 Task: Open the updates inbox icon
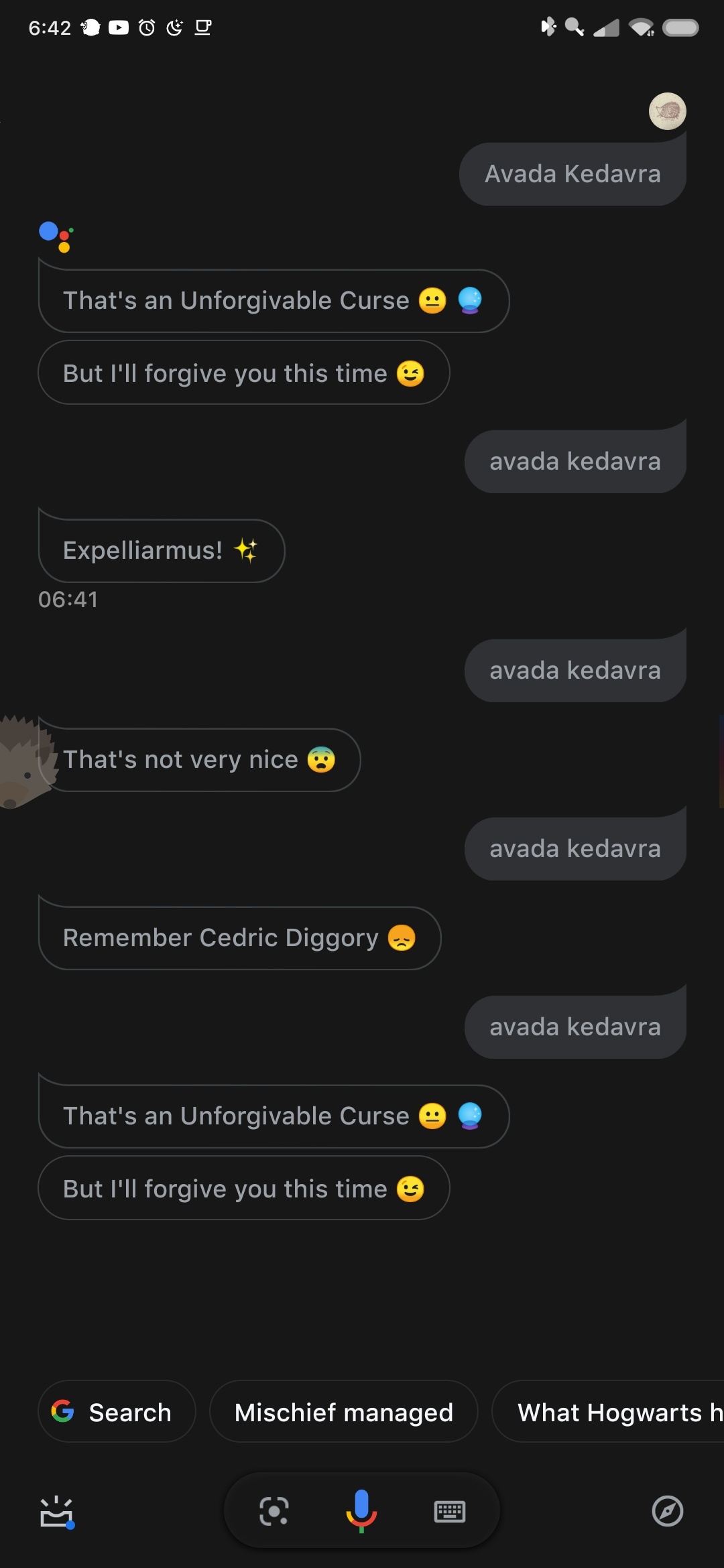pyautogui.click(x=57, y=1512)
